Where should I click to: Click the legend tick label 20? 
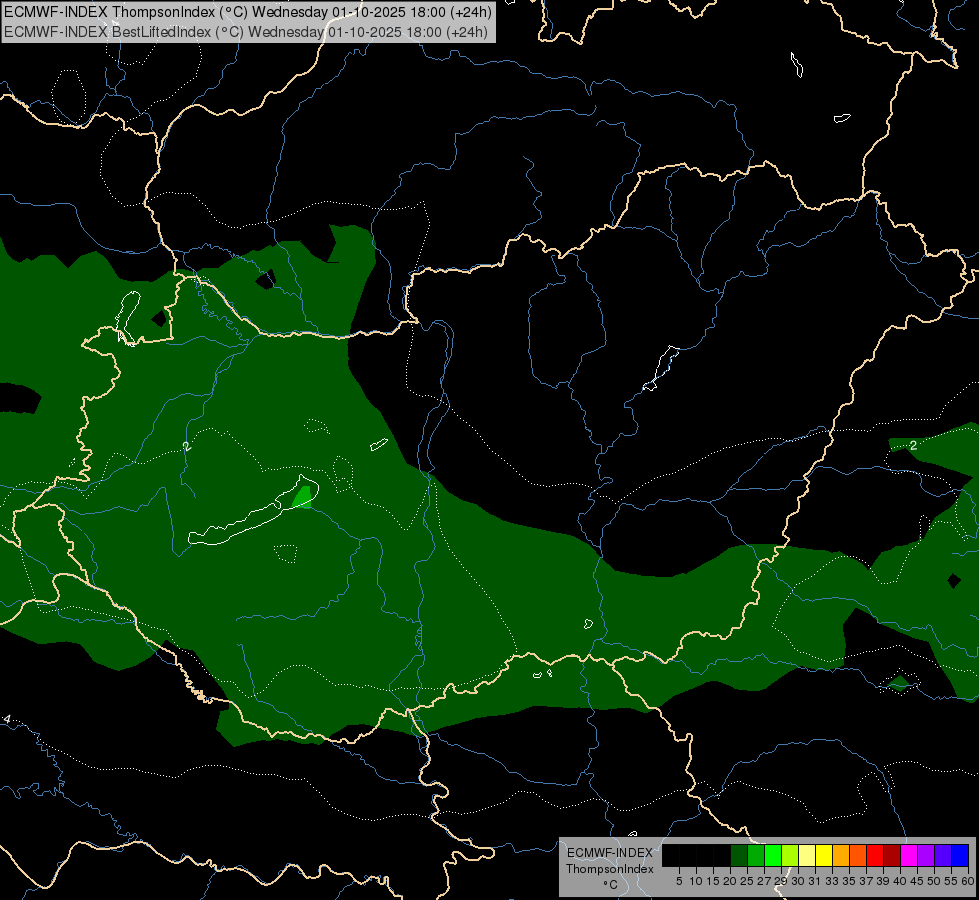click(x=730, y=881)
